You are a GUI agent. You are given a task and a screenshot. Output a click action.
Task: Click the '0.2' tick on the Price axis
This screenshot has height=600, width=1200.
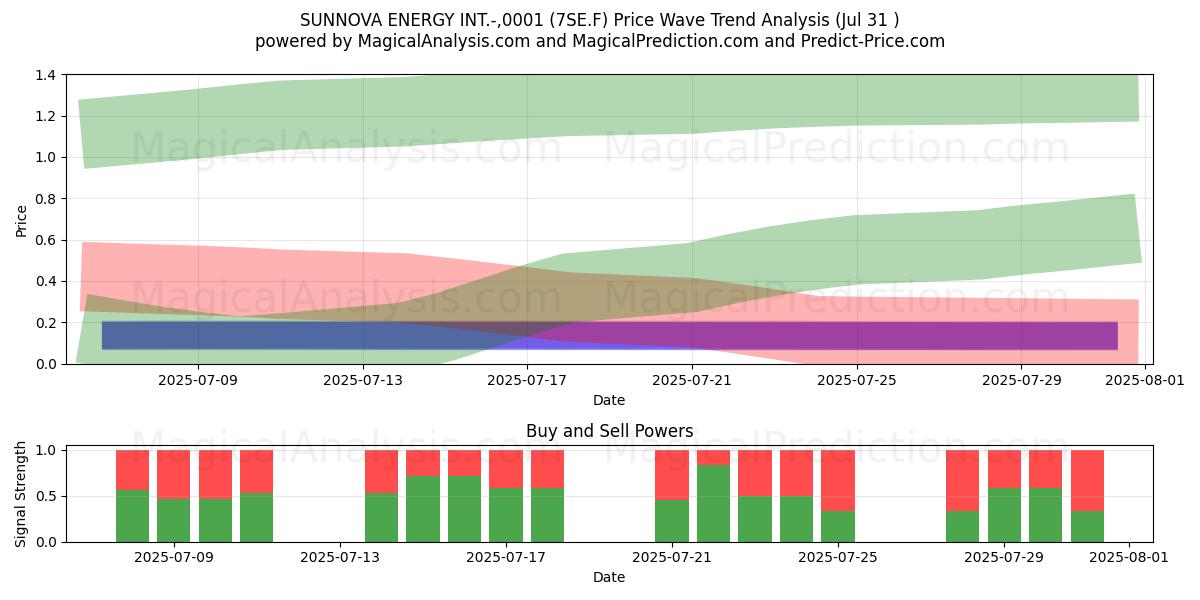pyautogui.click(x=48, y=323)
